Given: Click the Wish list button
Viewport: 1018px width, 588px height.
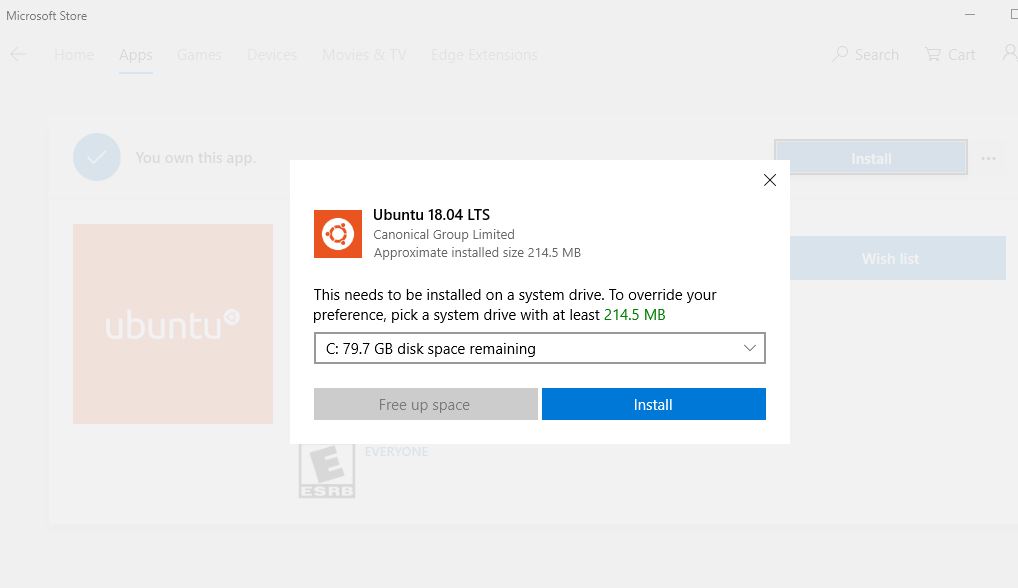Looking at the screenshot, I should coord(898,258).
